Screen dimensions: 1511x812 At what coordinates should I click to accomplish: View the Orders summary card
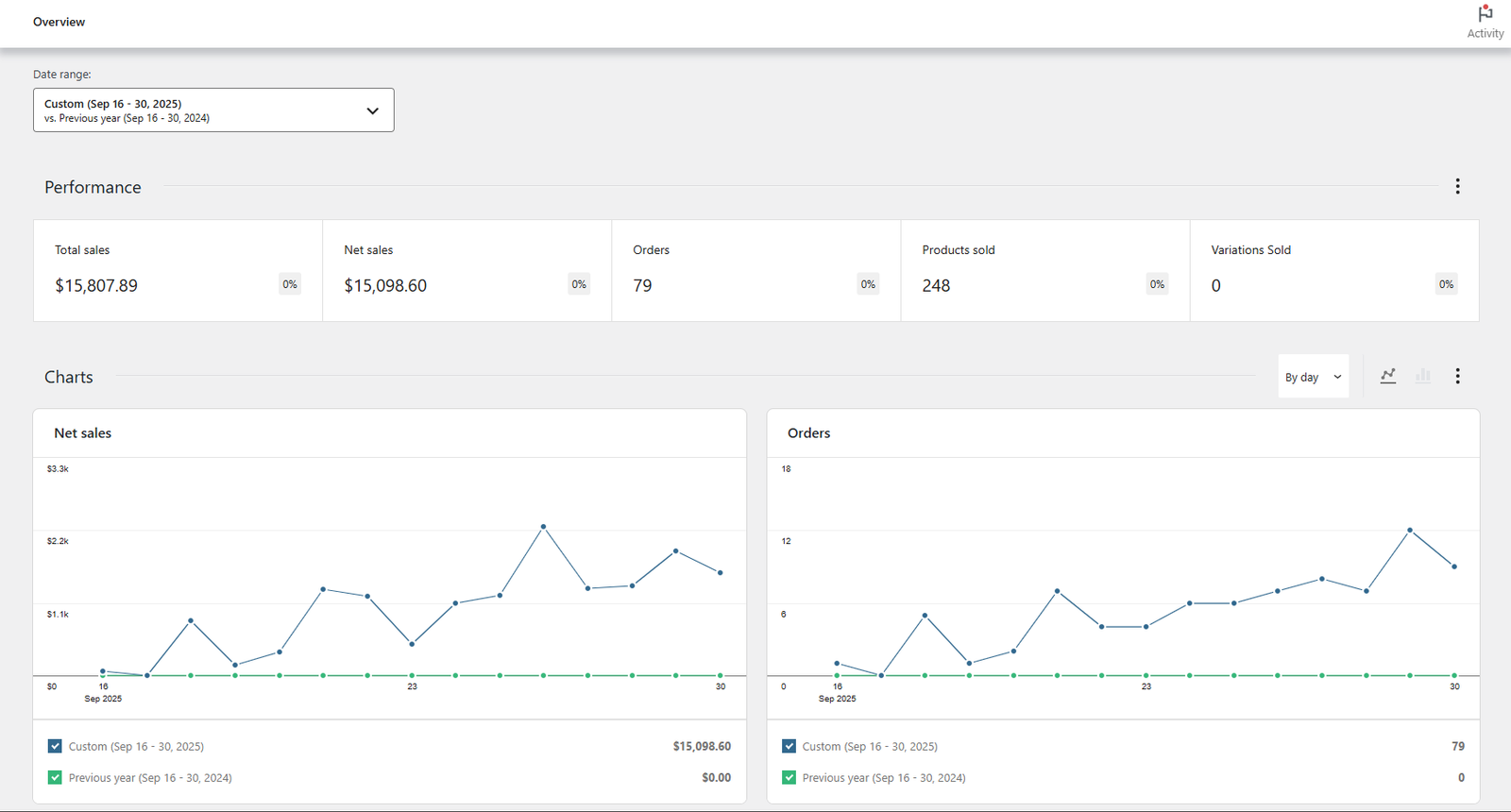tap(755, 271)
